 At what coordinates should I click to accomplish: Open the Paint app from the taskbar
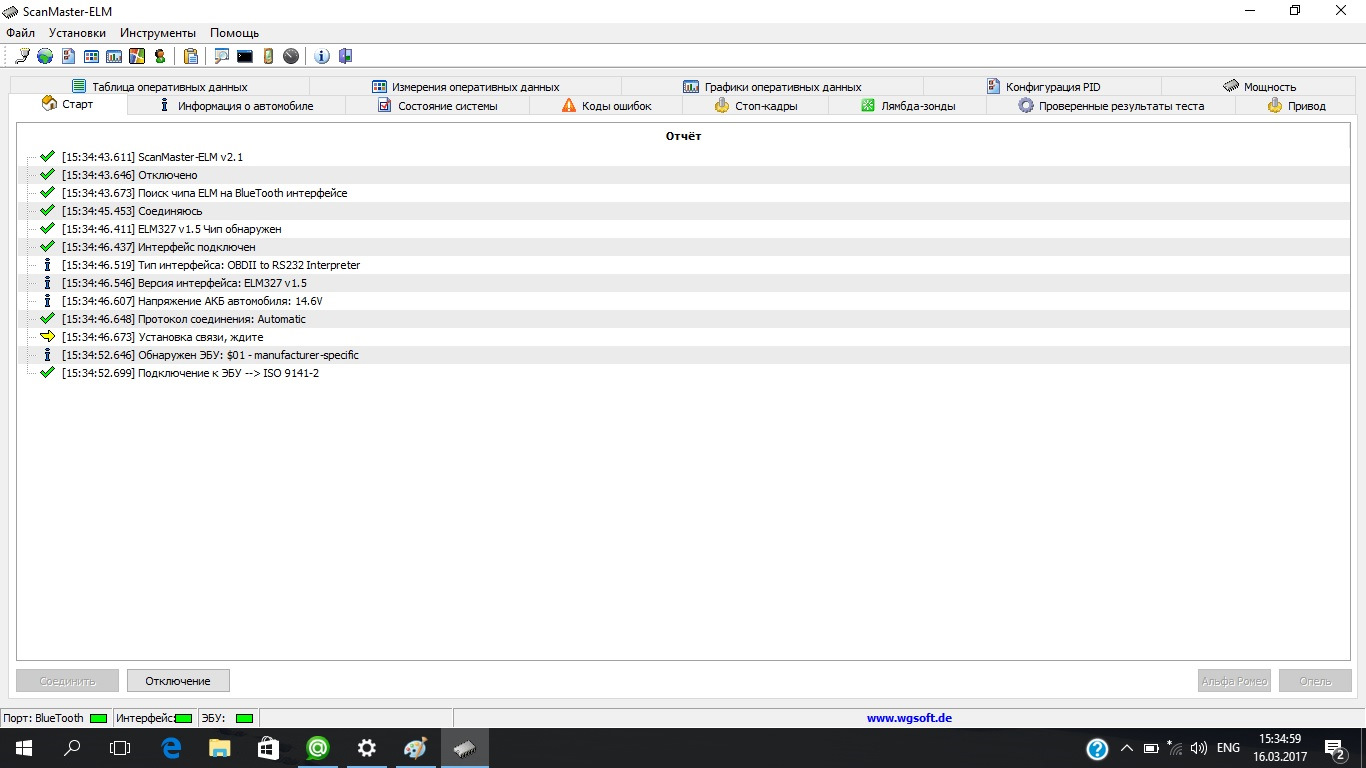(x=416, y=748)
